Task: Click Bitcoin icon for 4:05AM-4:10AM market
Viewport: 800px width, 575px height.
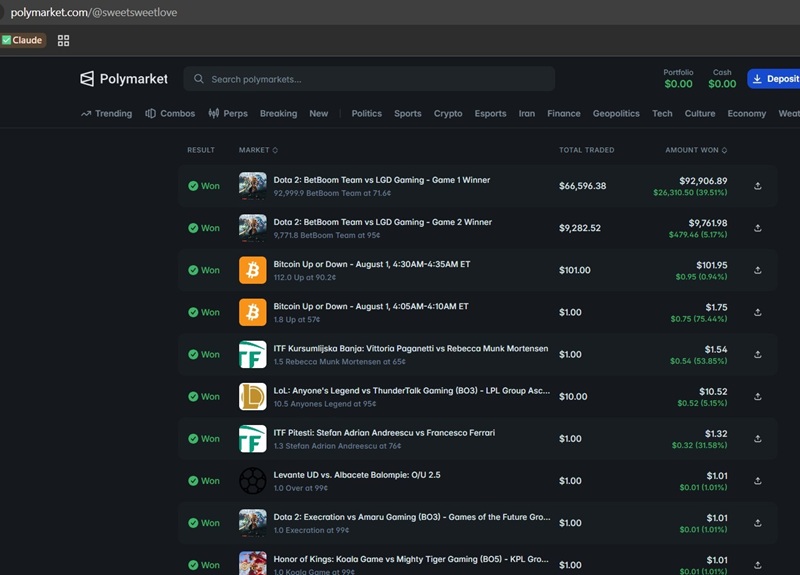Action: pos(253,312)
